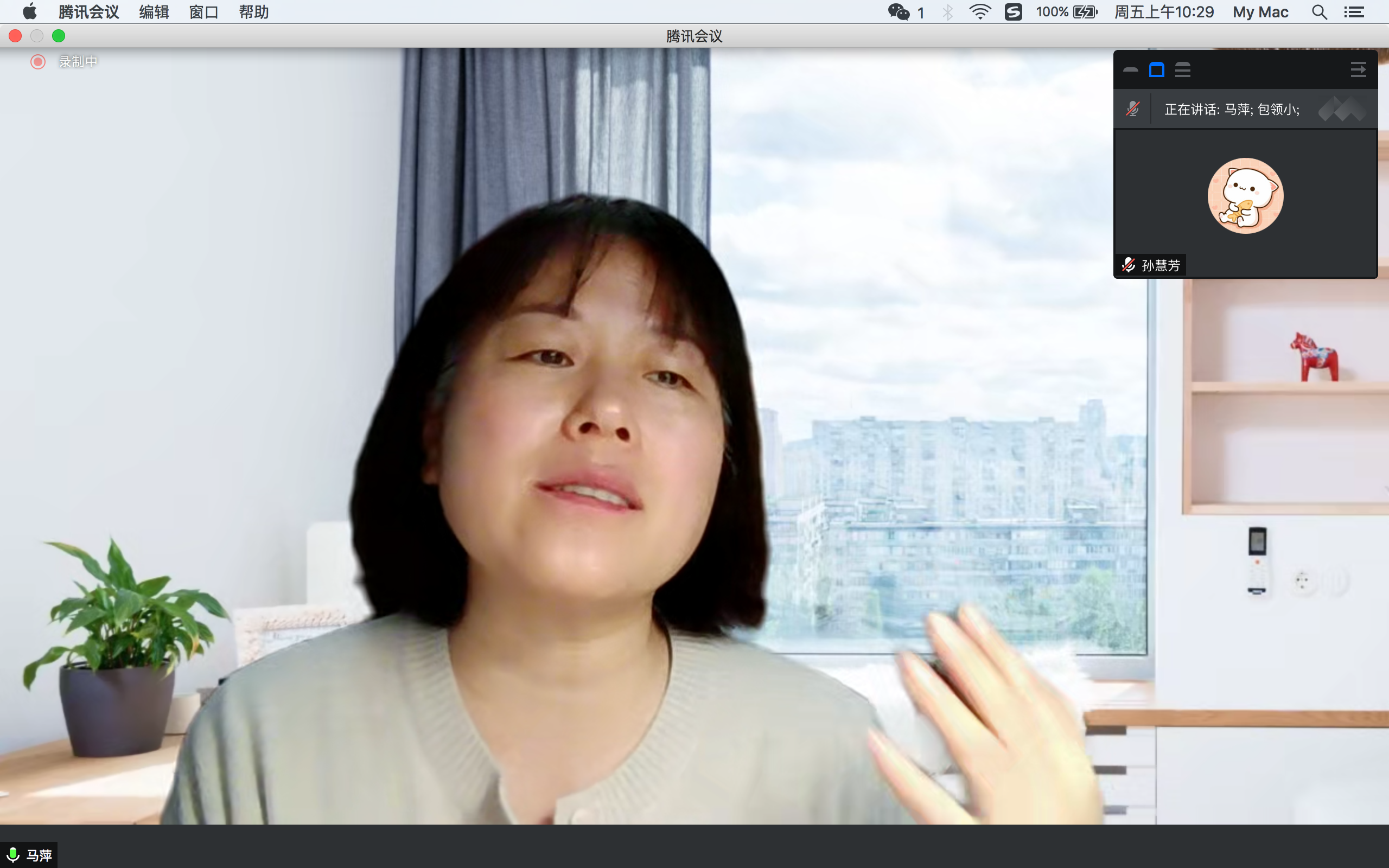Click the cat avatar of 孙慧芳
Viewport: 1389px width, 868px height.
pos(1246,196)
